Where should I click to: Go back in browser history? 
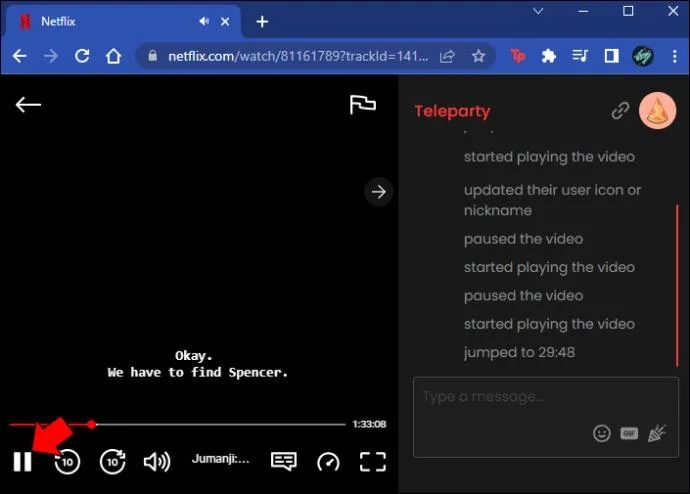[19, 56]
